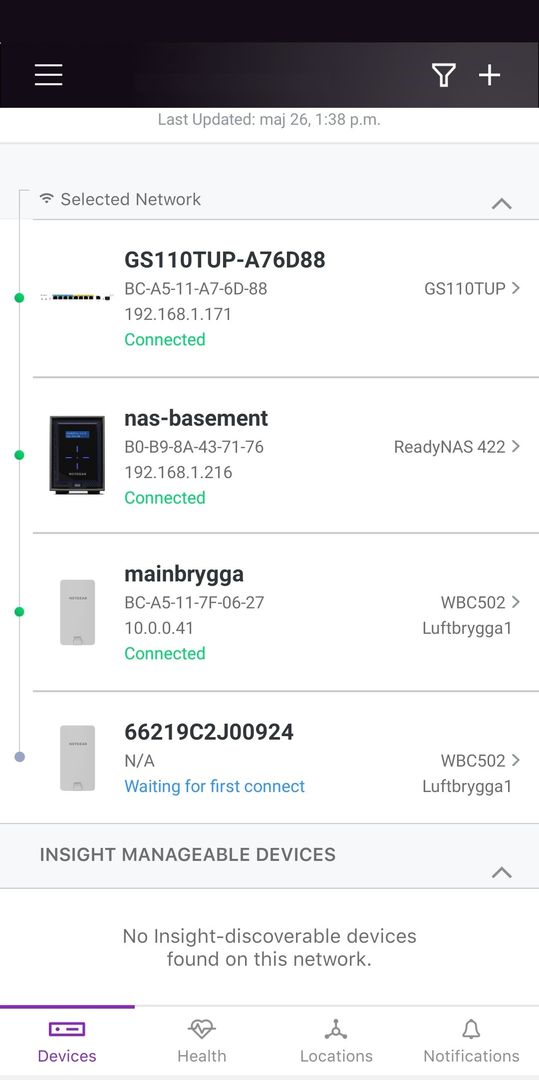539x1080 pixels.
Task: Tap the Locations network icon
Action: pos(336,1029)
